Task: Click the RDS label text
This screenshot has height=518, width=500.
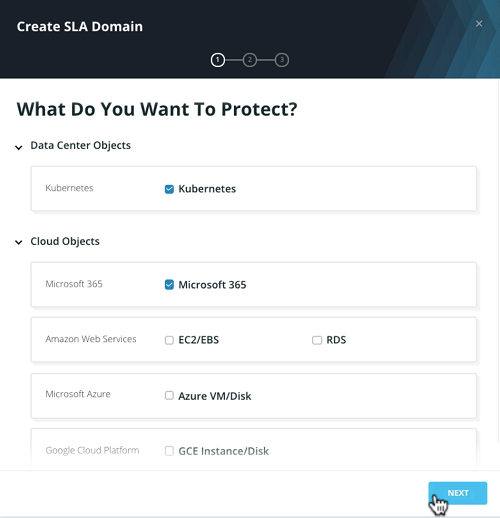Action: pos(336,340)
